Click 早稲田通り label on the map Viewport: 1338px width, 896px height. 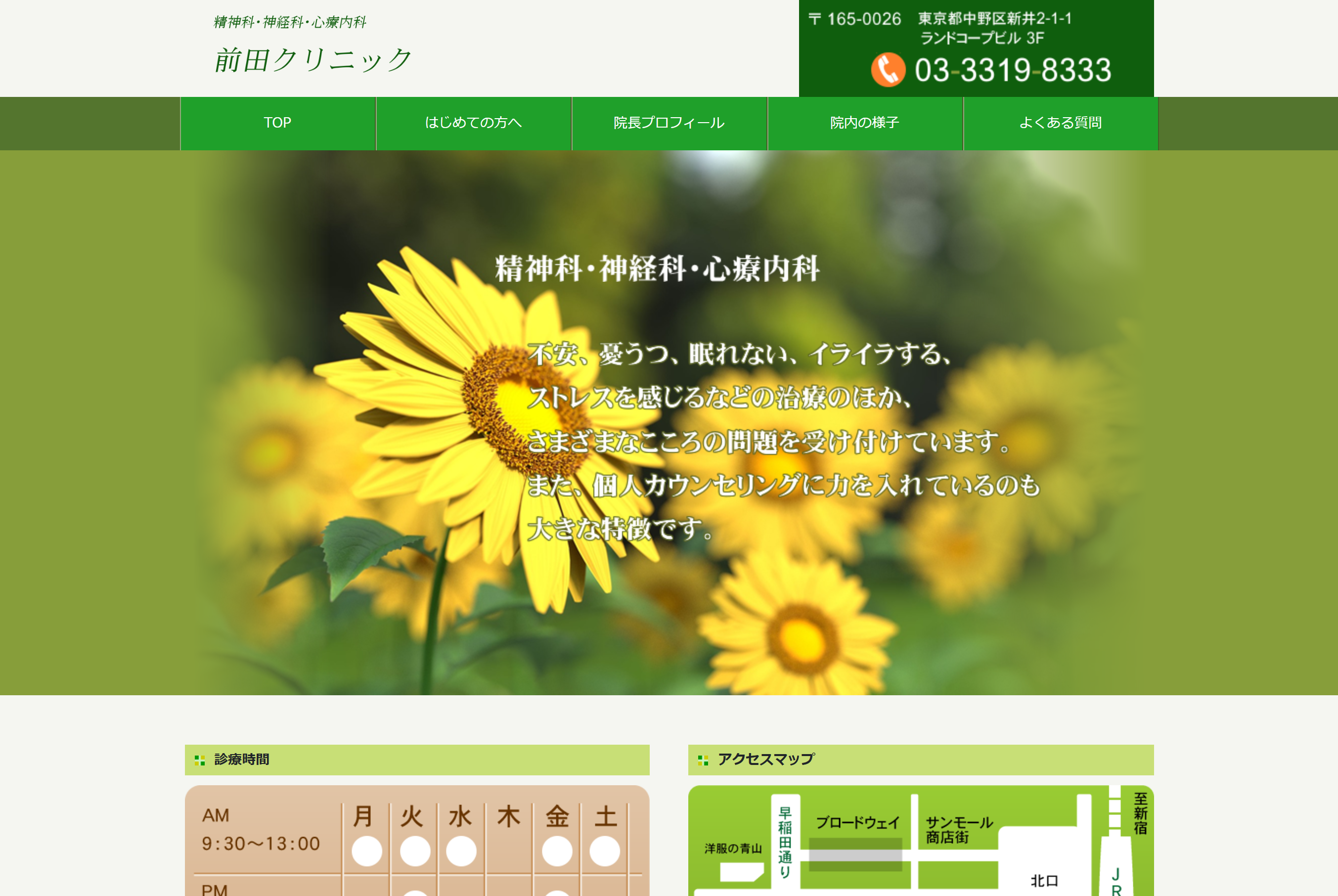(785, 842)
